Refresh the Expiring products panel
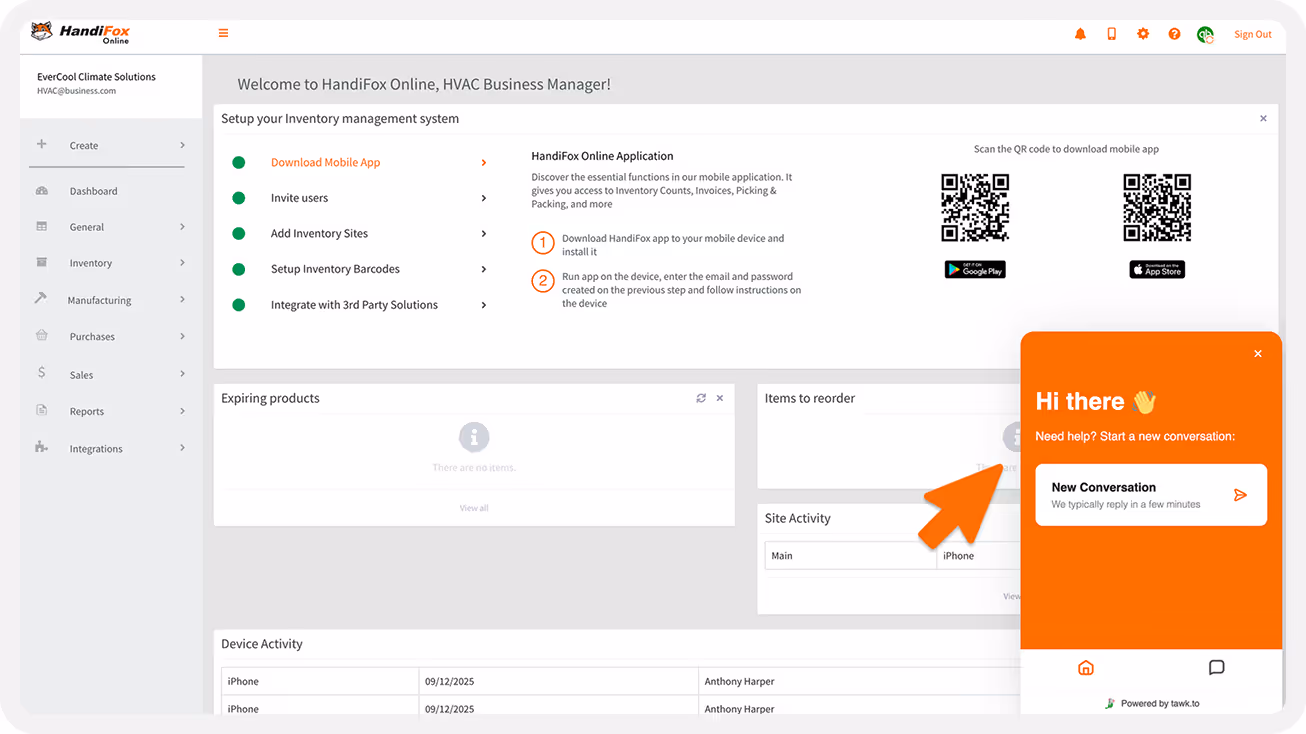The height and width of the screenshot is (734, 1306). pos(701,398)
